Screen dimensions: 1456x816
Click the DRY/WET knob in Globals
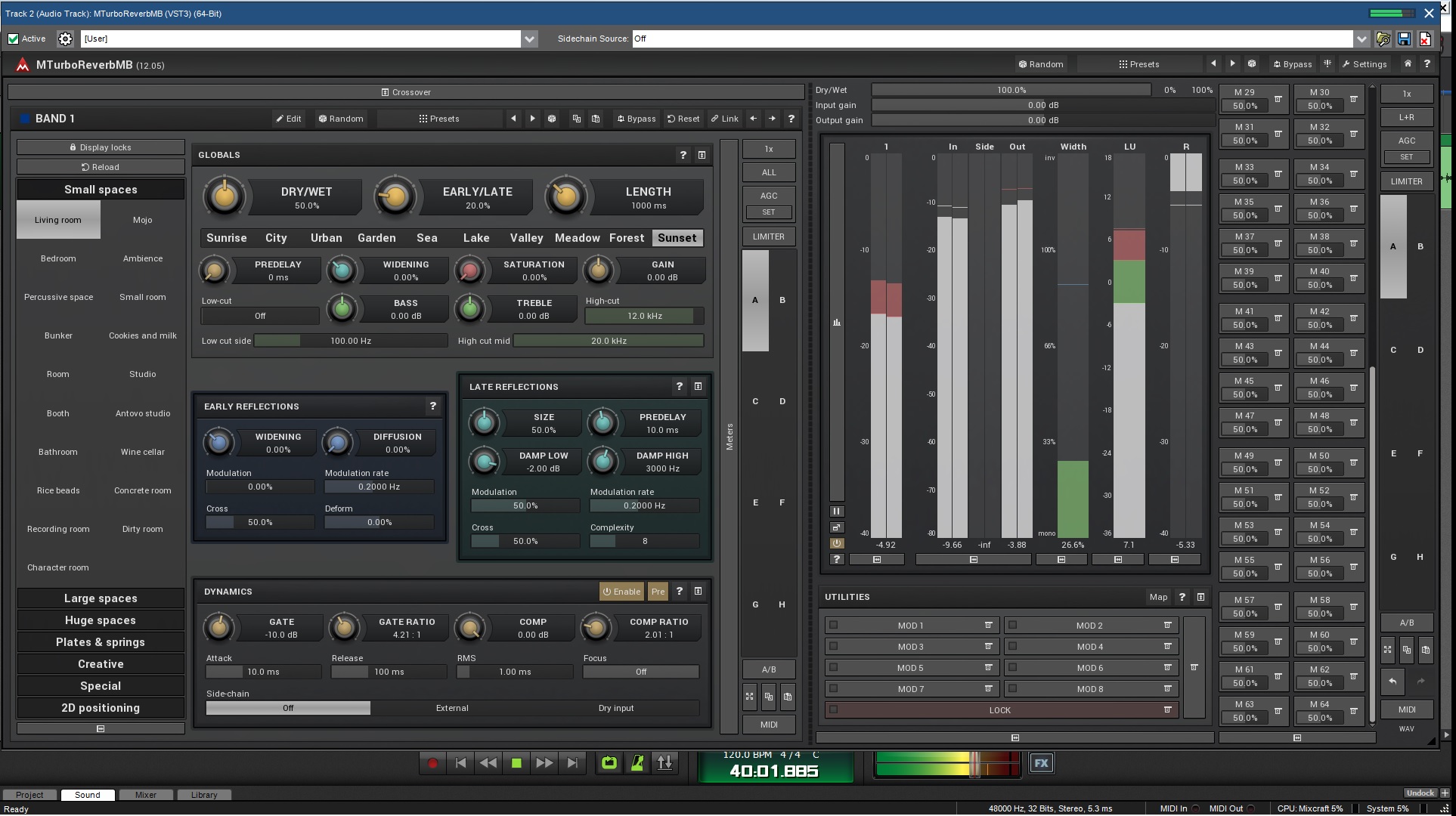[x=224, y=197]
